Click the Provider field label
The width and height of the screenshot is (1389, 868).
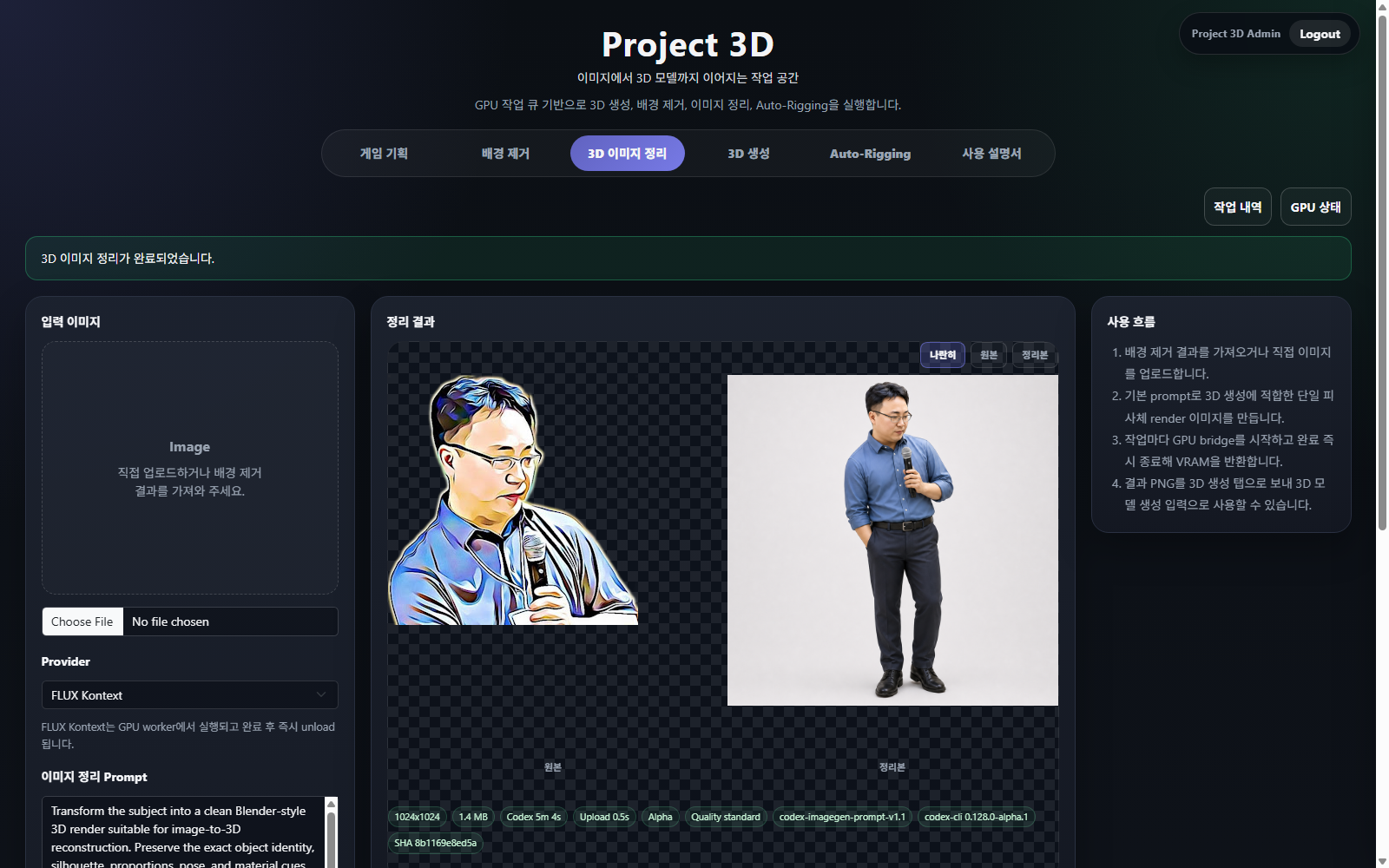tap(65, 661)
